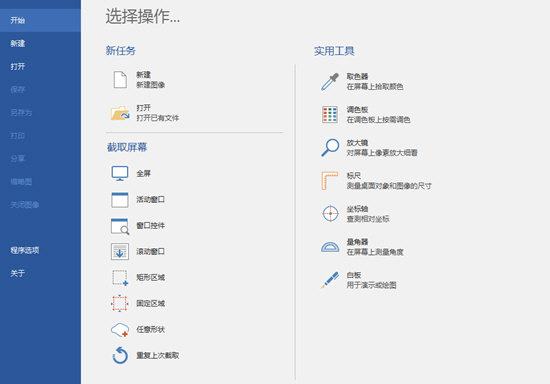The height and width of the screenshot is (384, 550).
Task: Click the 量角器 protractor icon
Action: (330, 247)
